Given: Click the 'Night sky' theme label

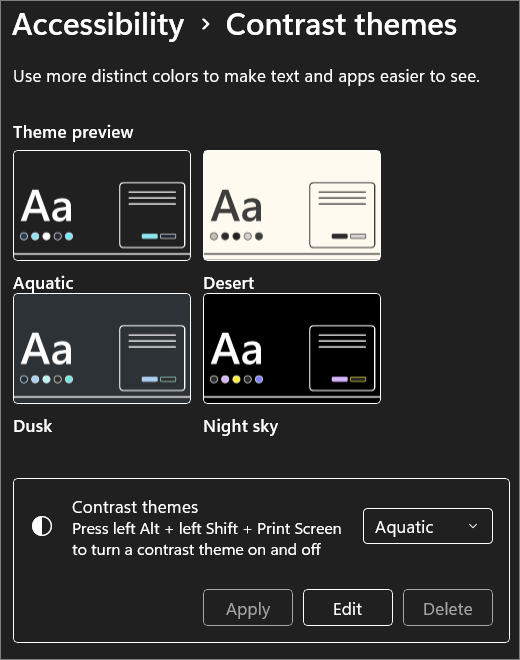Looking at the screenshot, I should coord(240,427).
